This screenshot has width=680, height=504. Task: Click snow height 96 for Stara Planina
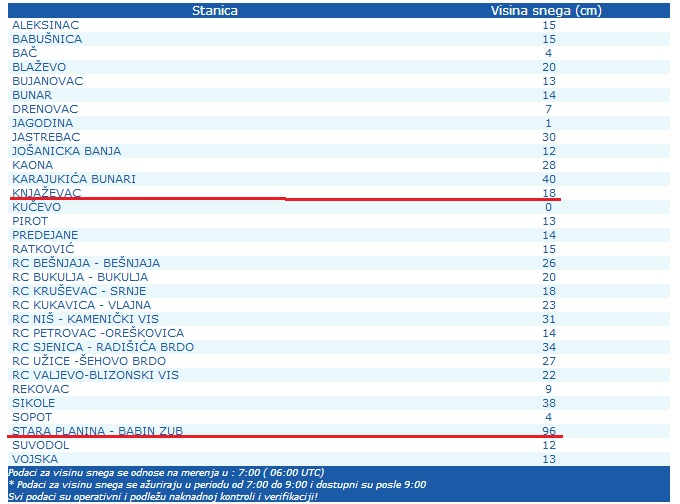tap(549, 431)
